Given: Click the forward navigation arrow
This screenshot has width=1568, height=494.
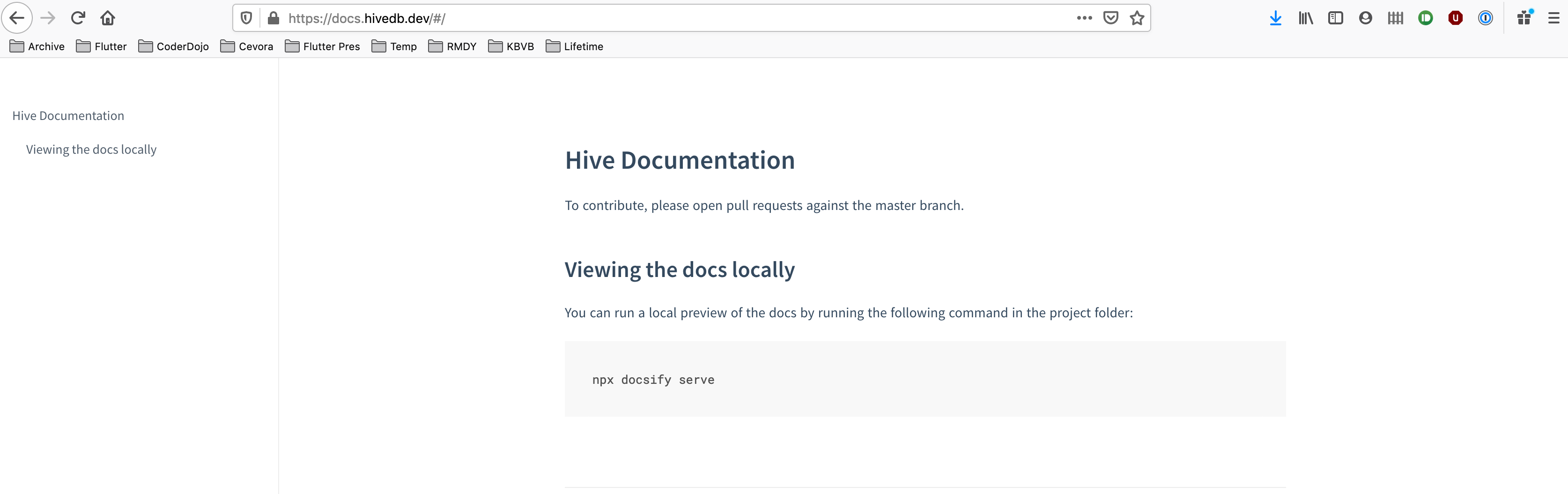Looking at the screenshot, I should tap(47, 18).
